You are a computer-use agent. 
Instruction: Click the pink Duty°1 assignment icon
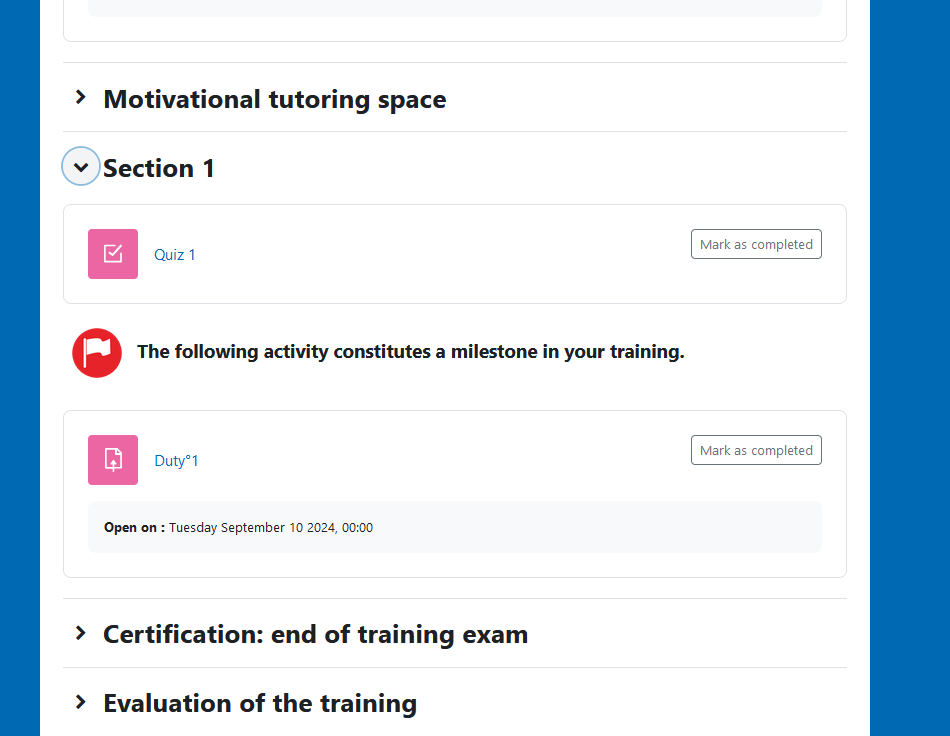coord(113,460)
